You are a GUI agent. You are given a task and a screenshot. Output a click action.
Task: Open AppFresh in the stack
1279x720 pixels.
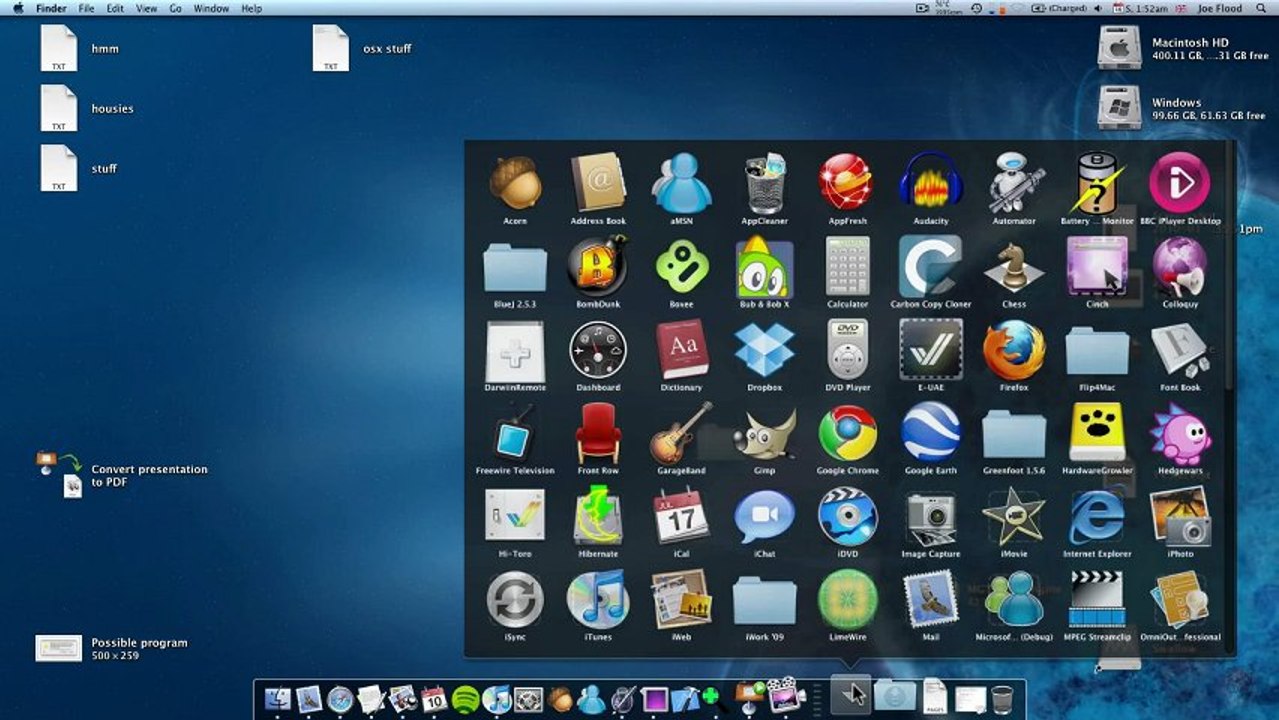point(847,182)
